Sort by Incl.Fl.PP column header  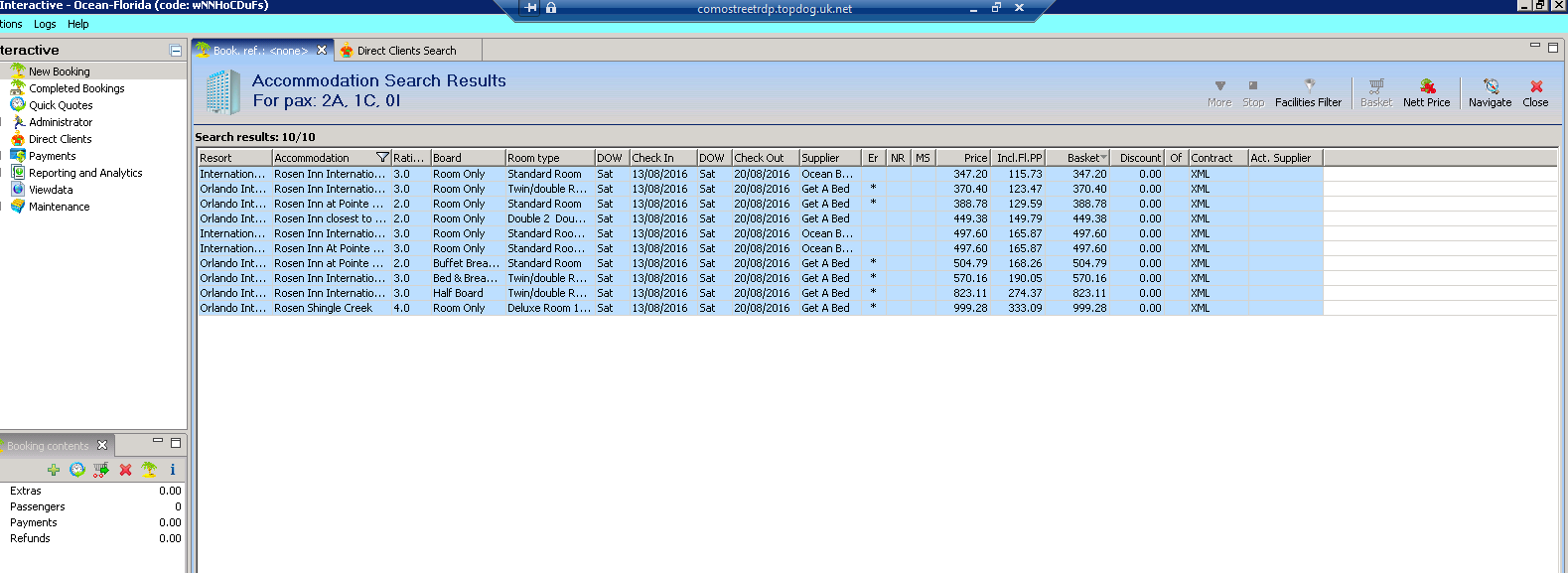coord(1018,158)
